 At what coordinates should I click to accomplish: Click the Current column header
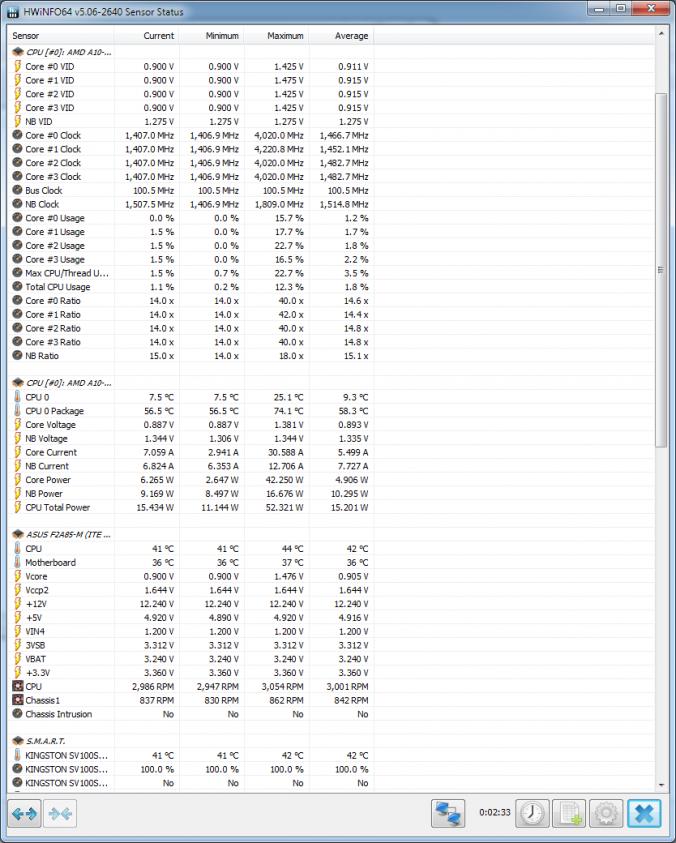(x=158, y=36)
